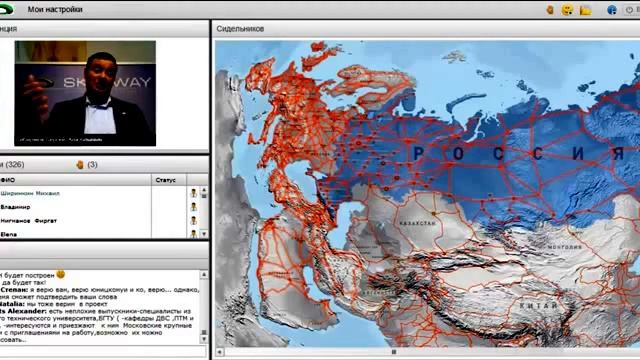The width and height of the screenshot is (640, 360).
Task: Click participant list scroll up arrow
Action: (x=204, y=191)
